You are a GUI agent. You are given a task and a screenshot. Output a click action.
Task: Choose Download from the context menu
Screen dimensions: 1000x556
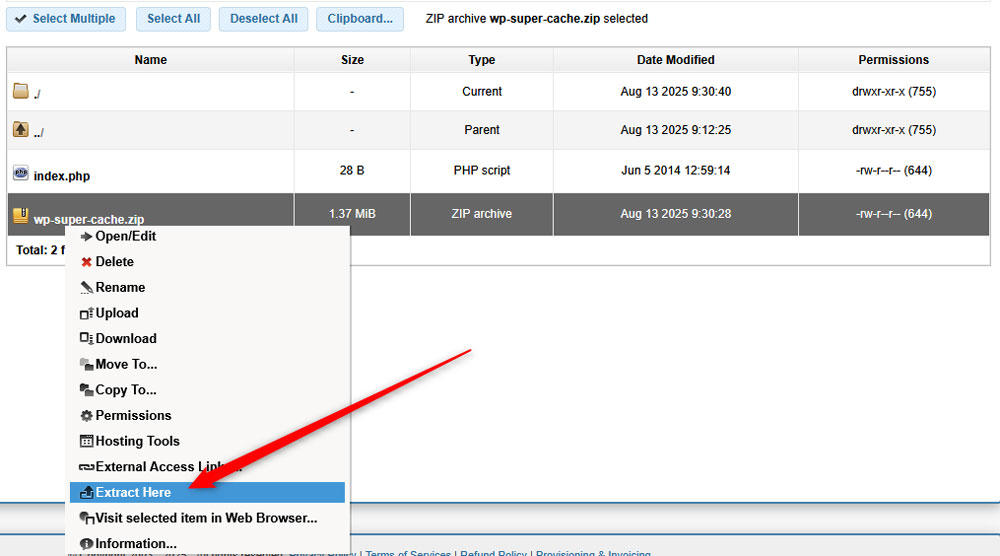126,338
